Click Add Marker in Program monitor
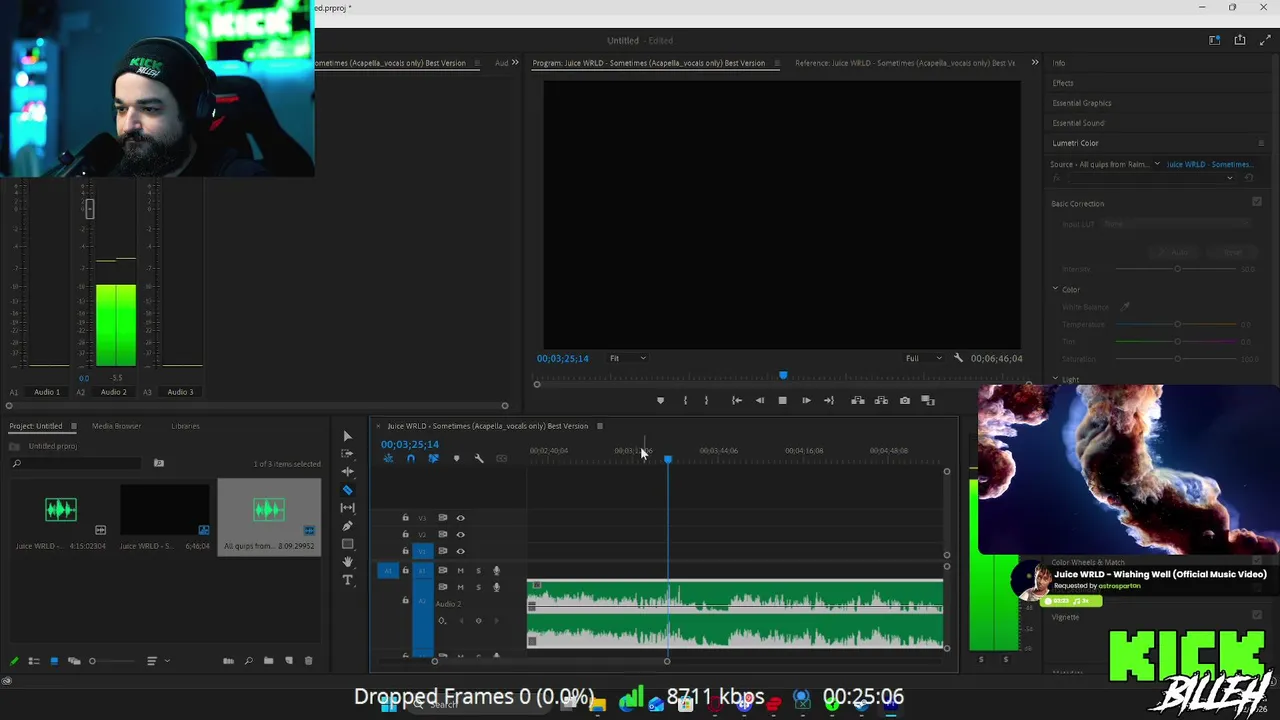The image size is (1280, 720). 660,401
